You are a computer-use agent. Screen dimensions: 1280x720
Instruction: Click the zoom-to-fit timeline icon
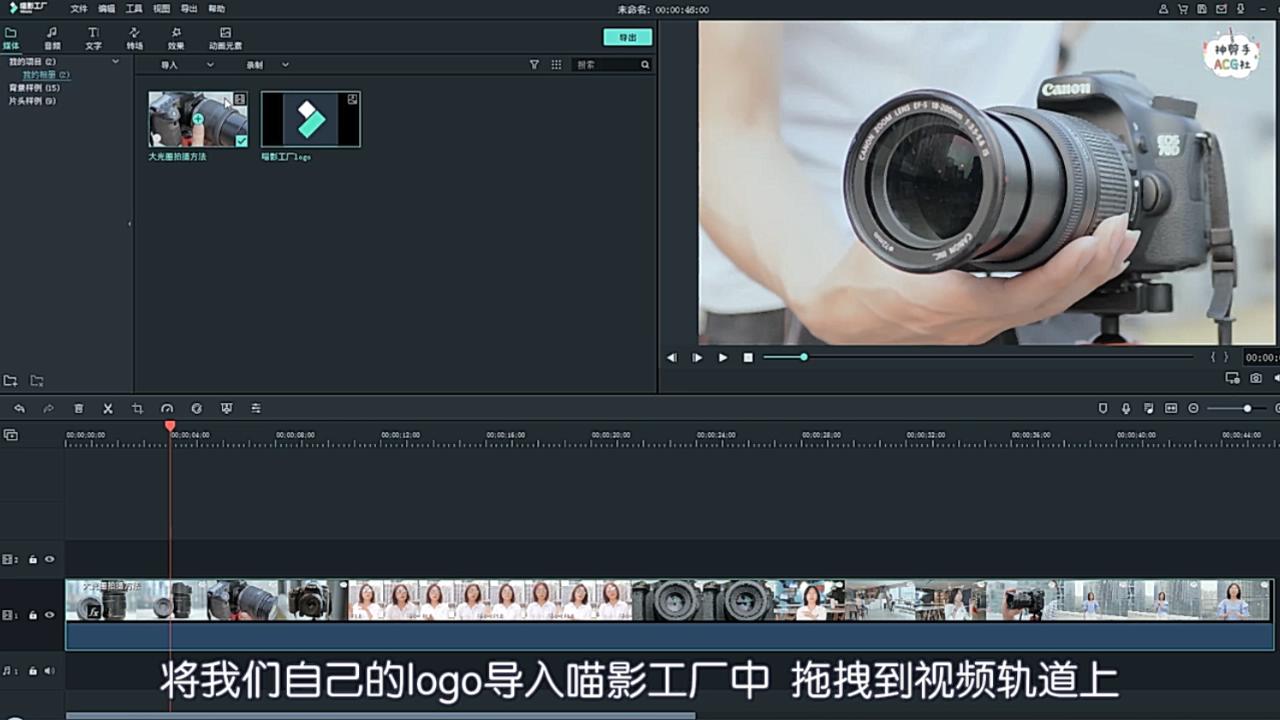1171,408
